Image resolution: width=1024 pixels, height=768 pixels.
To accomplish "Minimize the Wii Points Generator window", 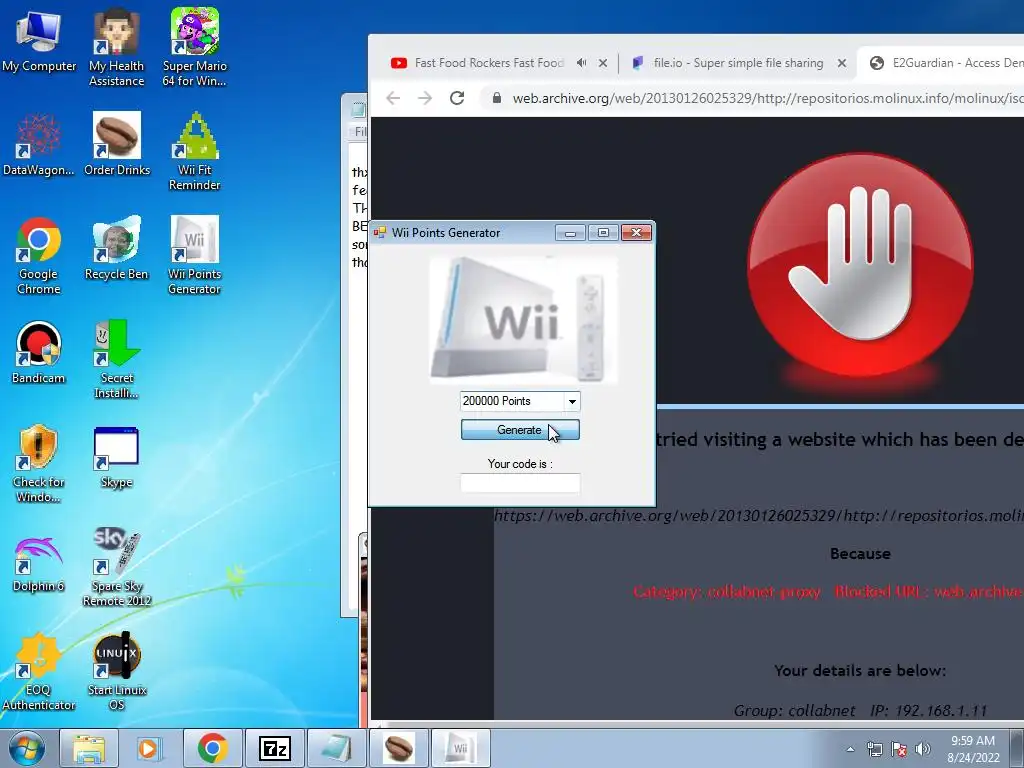I will click(570, 232).
